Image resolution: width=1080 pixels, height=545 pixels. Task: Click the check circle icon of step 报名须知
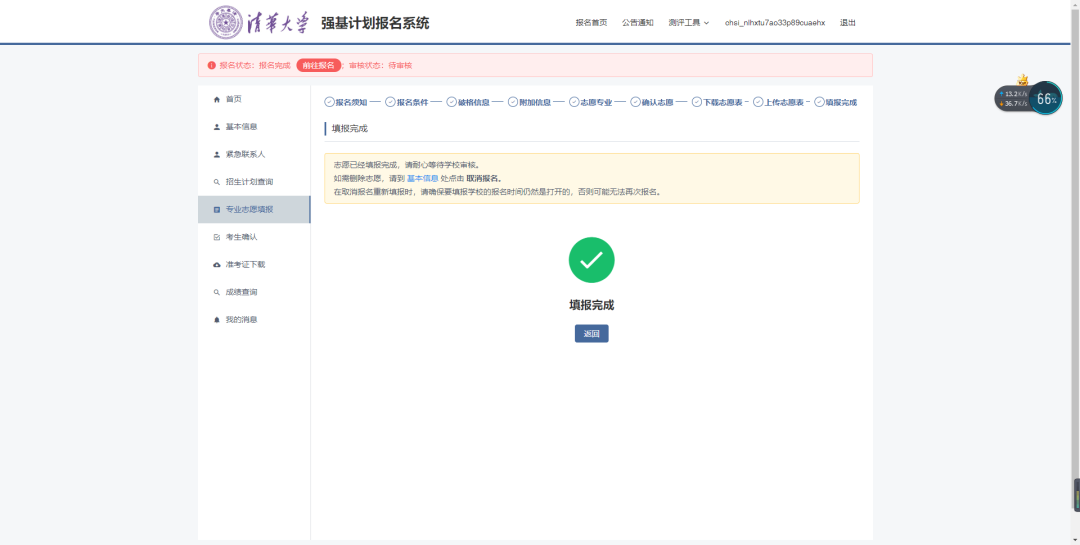329,102
